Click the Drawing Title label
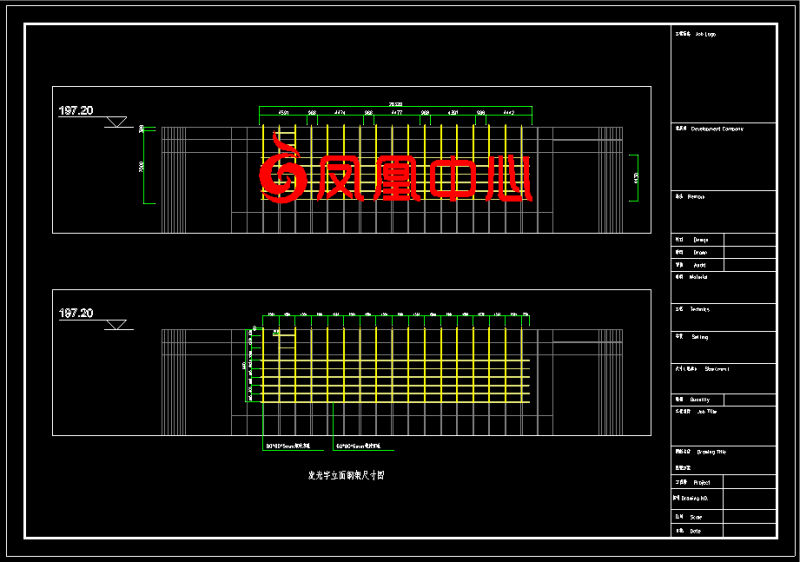The height and width of the screenshot is (562, 800). (x=701, y=452)
